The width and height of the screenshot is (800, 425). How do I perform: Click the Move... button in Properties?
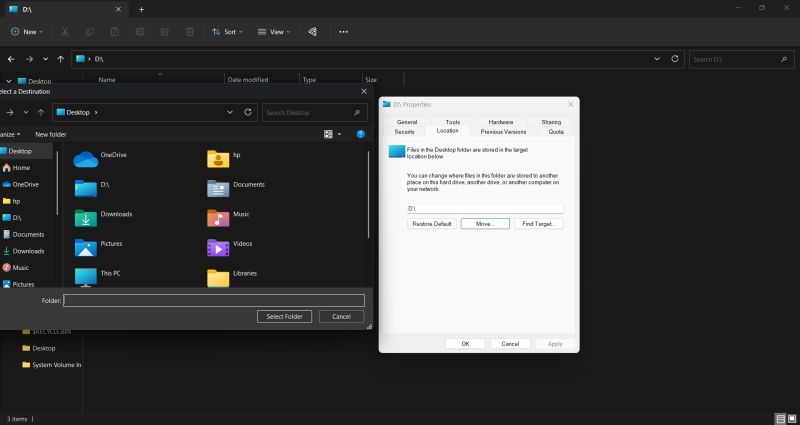485,224
